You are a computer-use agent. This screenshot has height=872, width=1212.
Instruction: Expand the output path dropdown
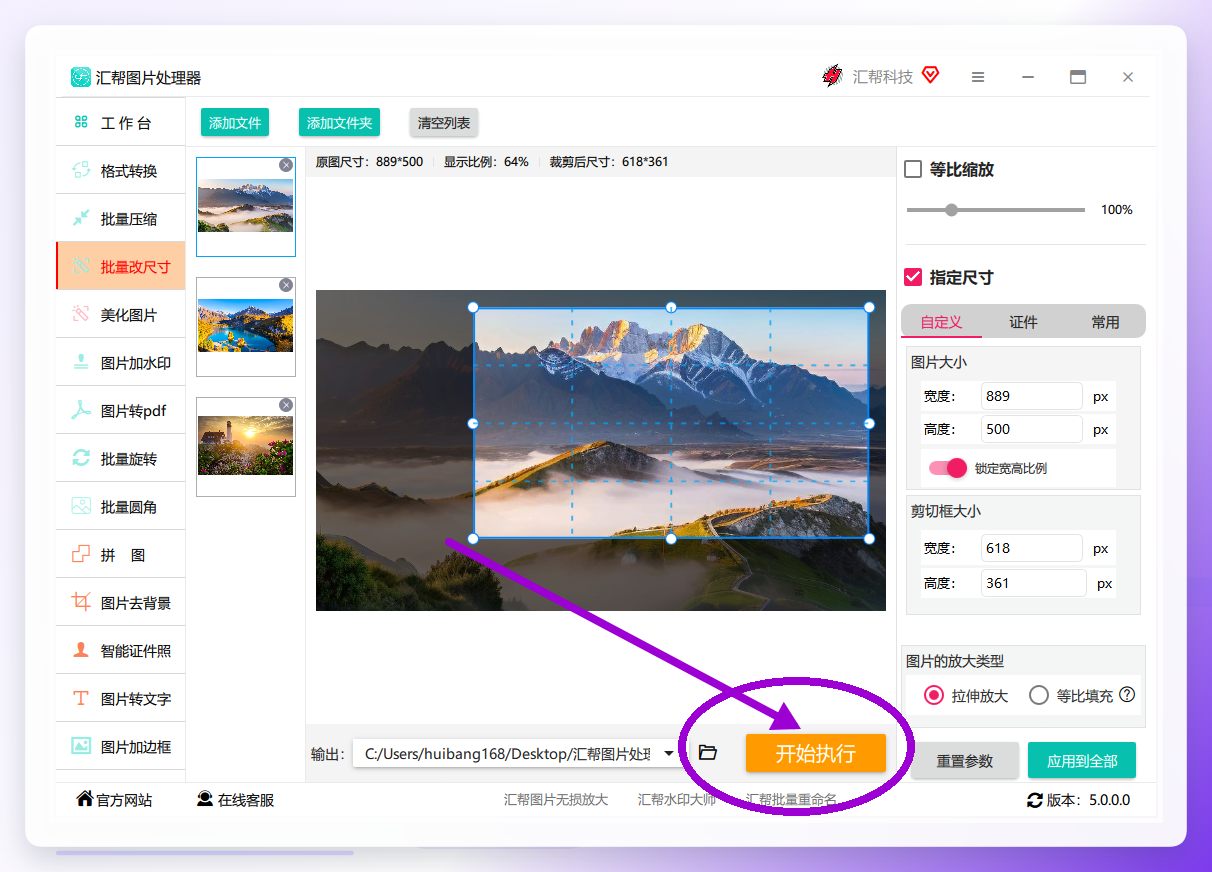tap(669, 754)
